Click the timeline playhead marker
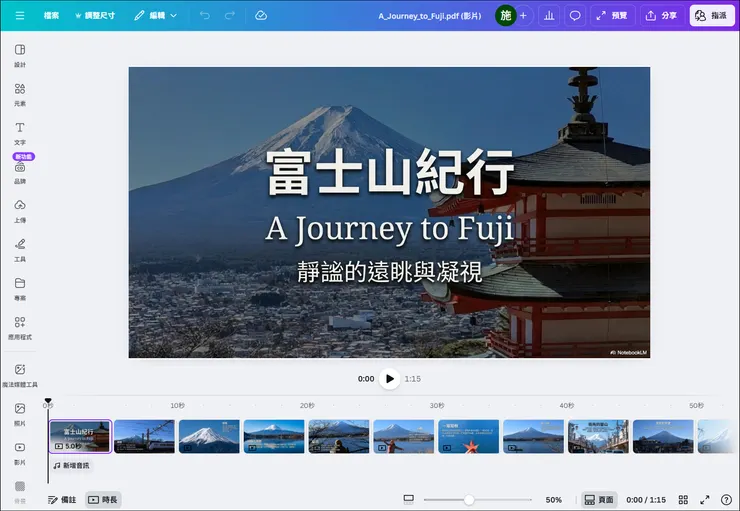This screenshot has height=511, width=740. click(x=48, y=401)
